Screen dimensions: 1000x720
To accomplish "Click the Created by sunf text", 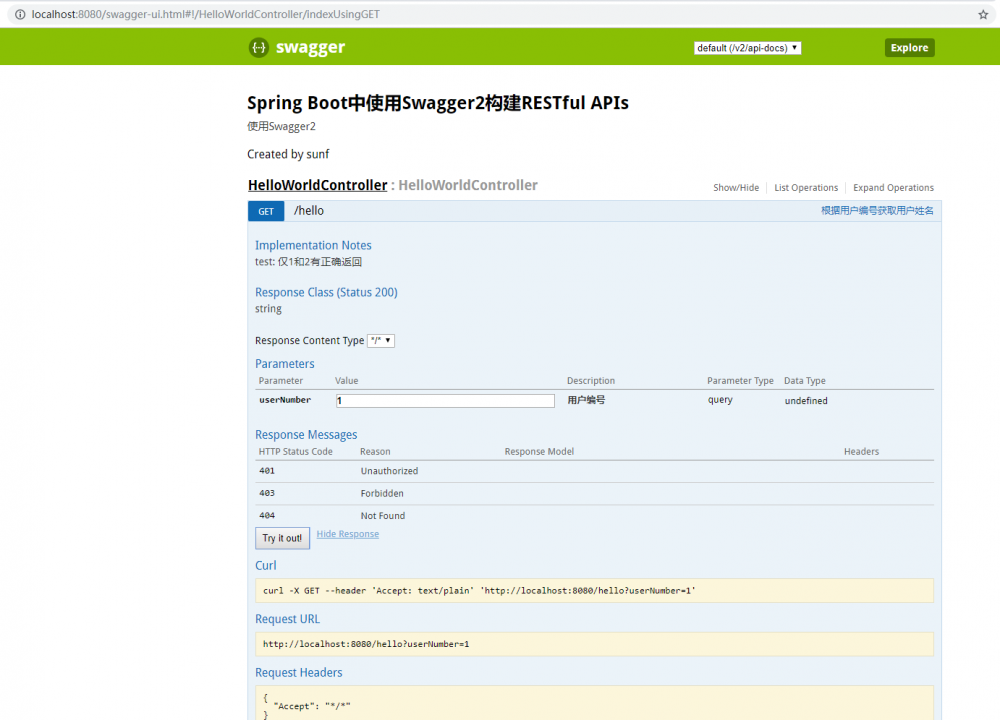I will tap(288, 154).
